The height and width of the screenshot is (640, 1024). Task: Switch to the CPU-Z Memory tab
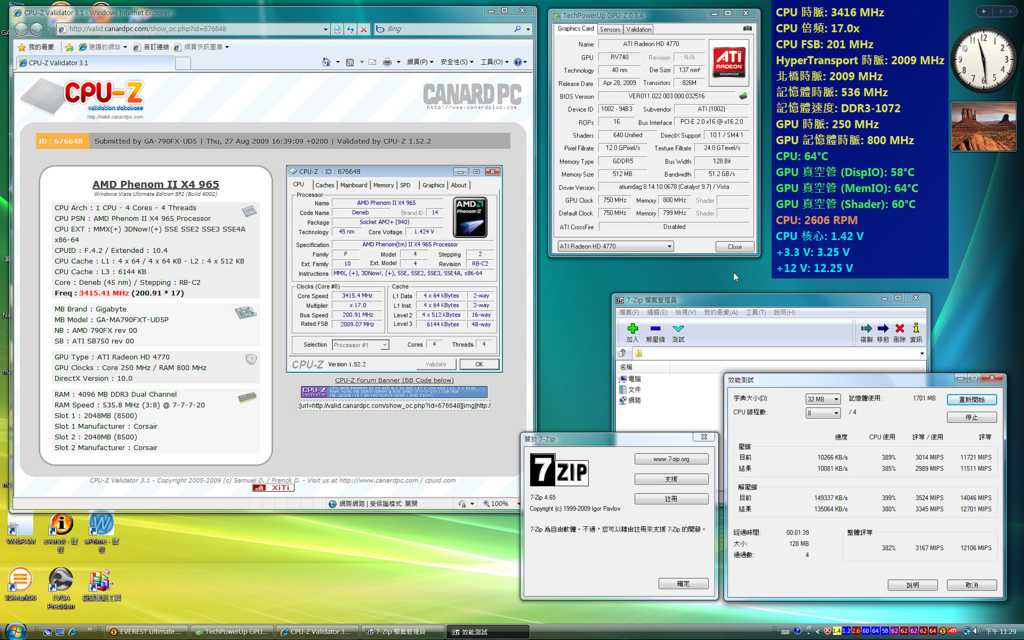383,185
